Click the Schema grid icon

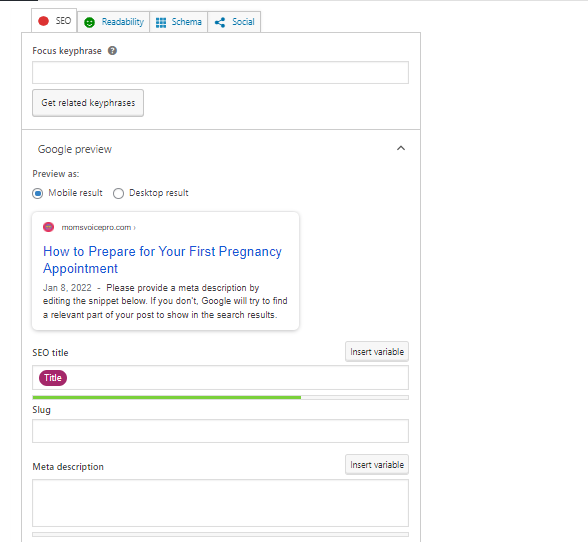(x=161, y=23)
